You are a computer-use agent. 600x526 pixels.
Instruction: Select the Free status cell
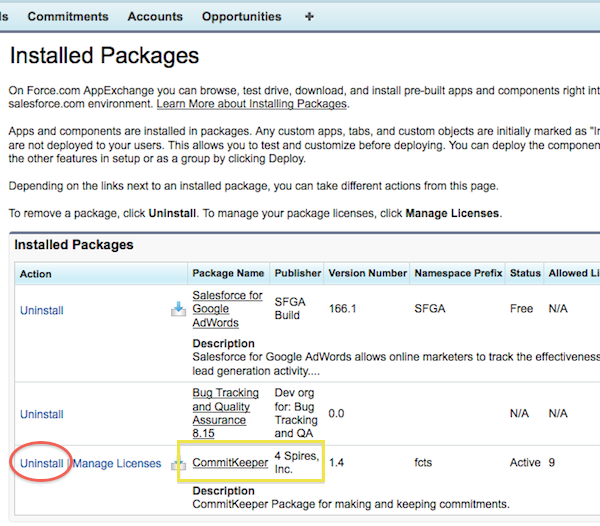coord(521,309)
